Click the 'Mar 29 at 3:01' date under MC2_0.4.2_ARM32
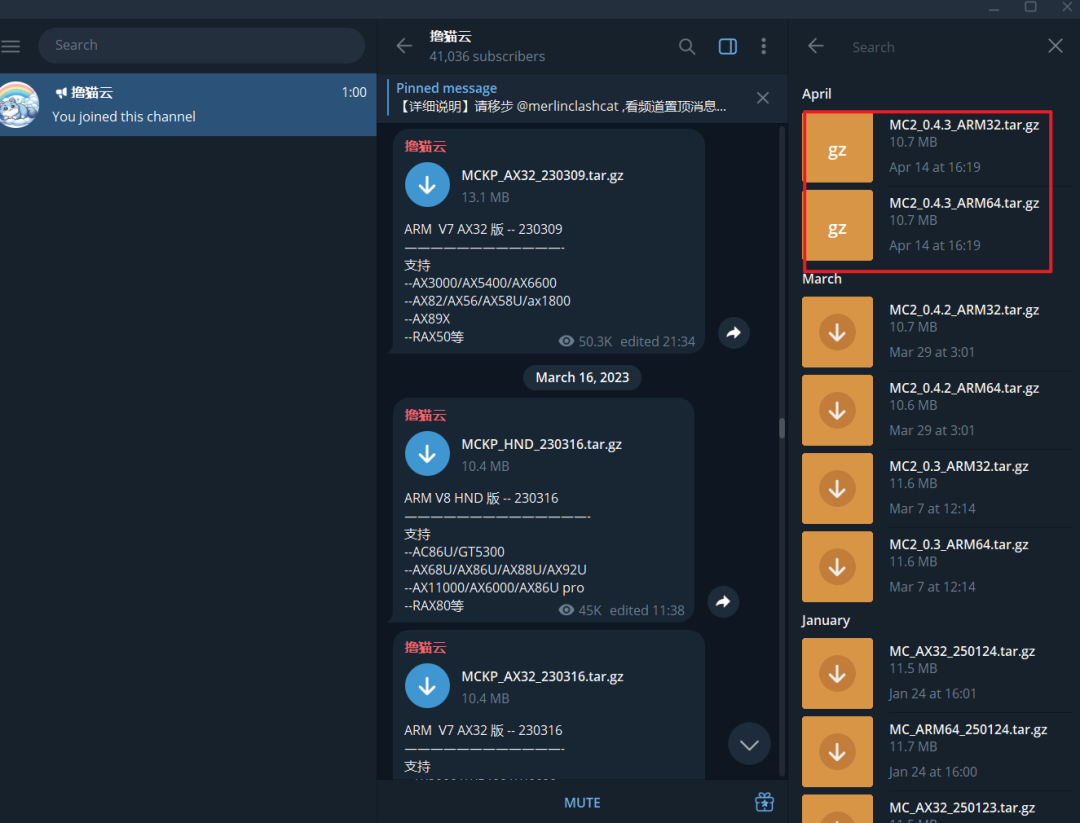 coord(931,352)
